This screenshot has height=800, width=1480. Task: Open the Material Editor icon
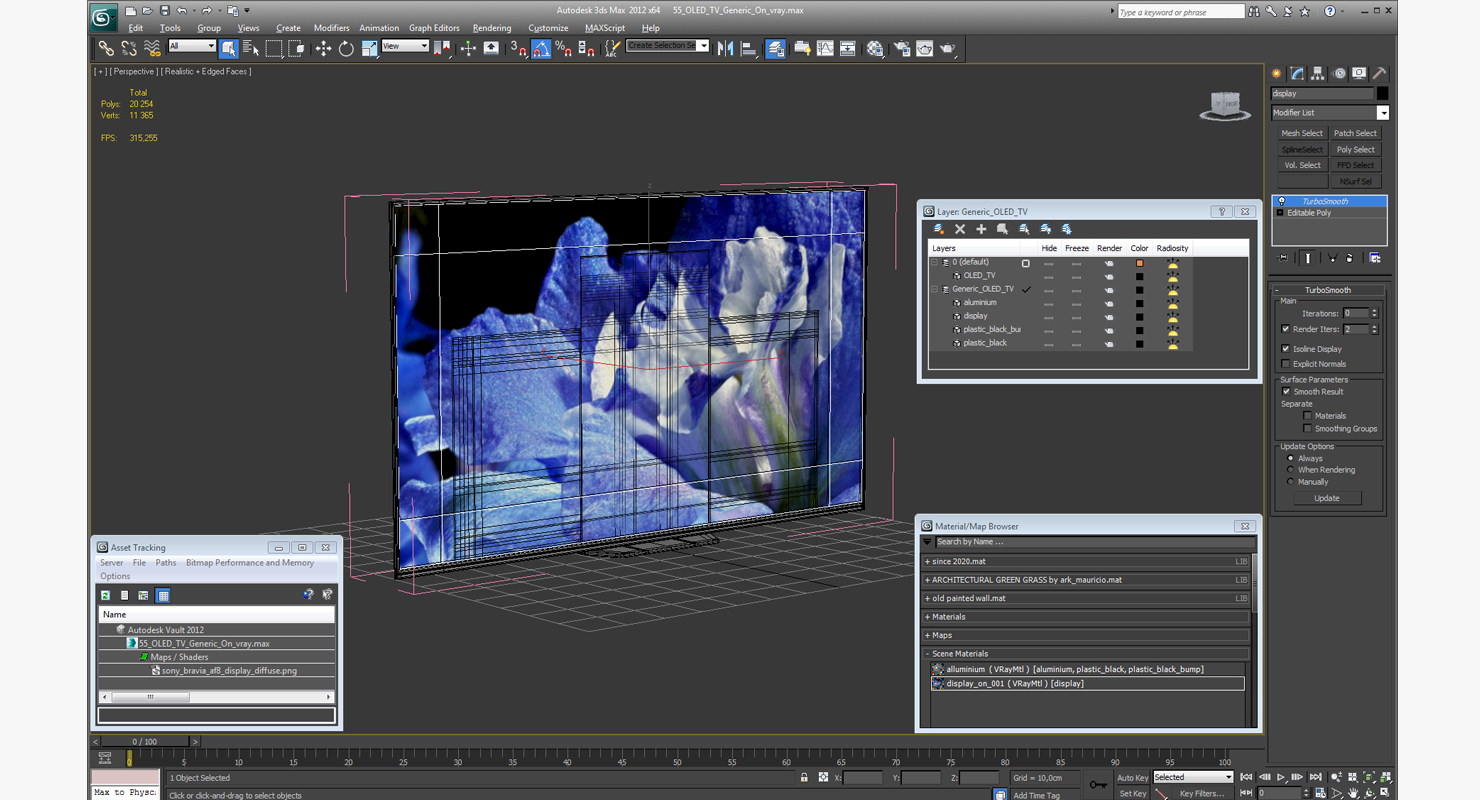pyautogui.click(x=875, y=48)
